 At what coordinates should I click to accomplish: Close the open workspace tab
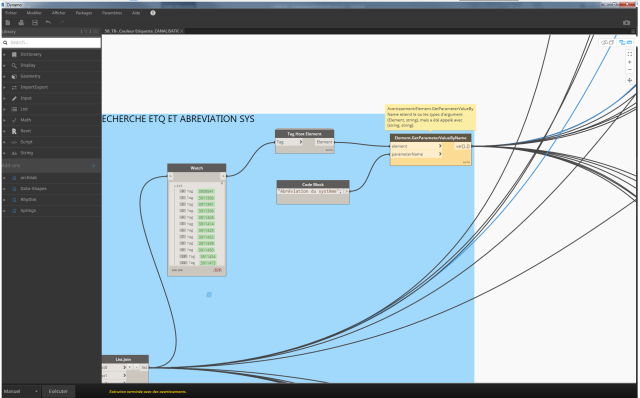[182, 31]
